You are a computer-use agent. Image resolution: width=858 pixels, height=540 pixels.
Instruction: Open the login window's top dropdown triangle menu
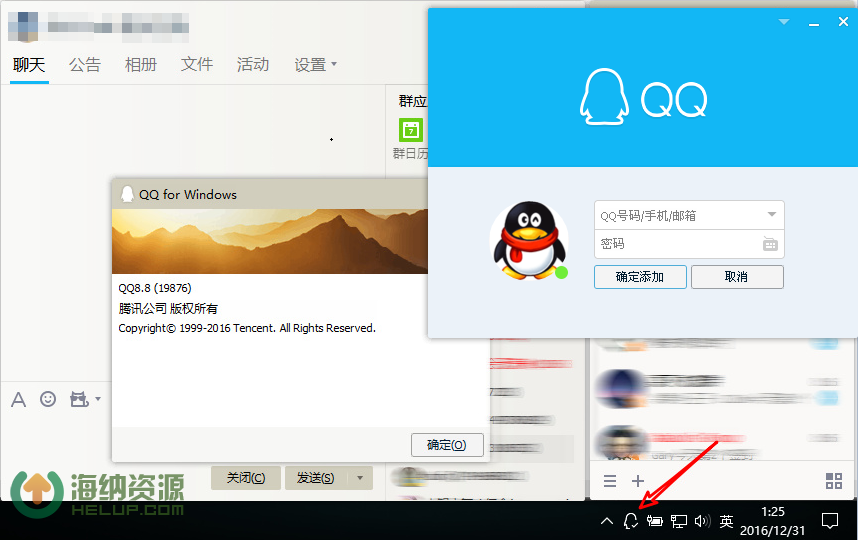(x=784, y=22)
